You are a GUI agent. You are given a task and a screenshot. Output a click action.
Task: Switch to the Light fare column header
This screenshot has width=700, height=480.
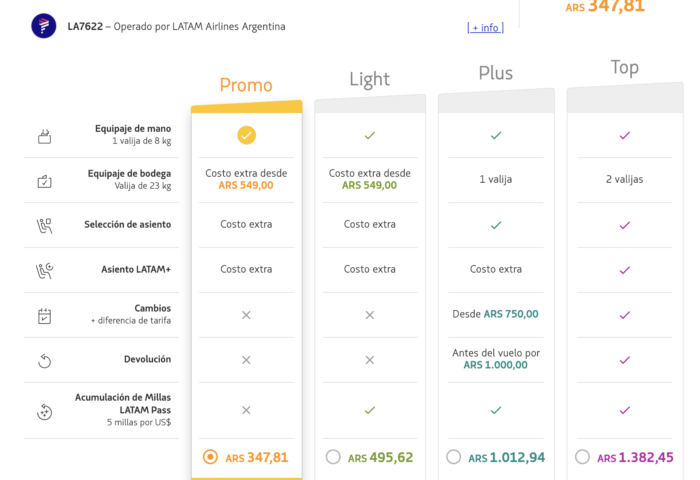point(369,80)
